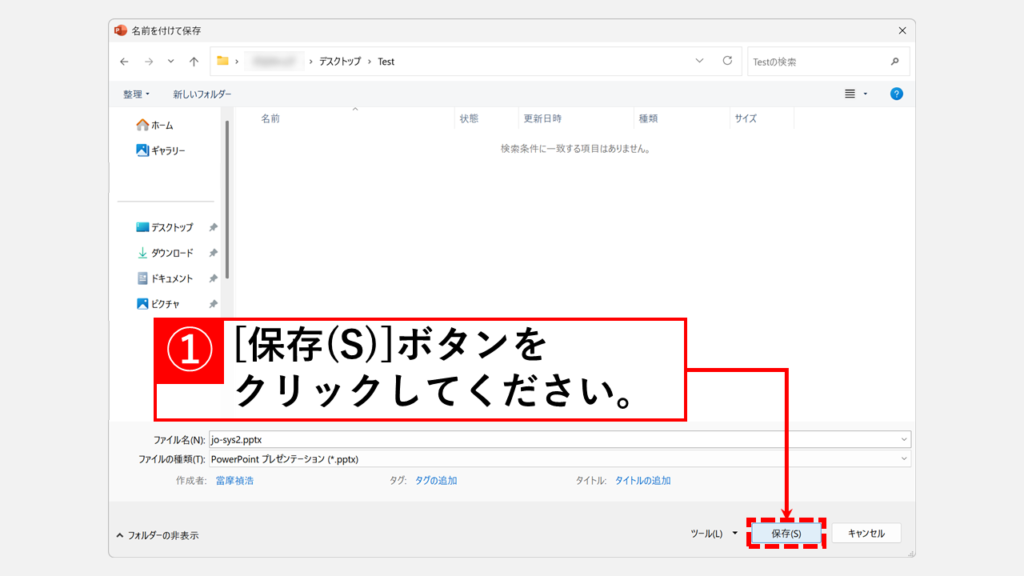
Task: Click the Back navigation arrow
Action: [124, 61]
